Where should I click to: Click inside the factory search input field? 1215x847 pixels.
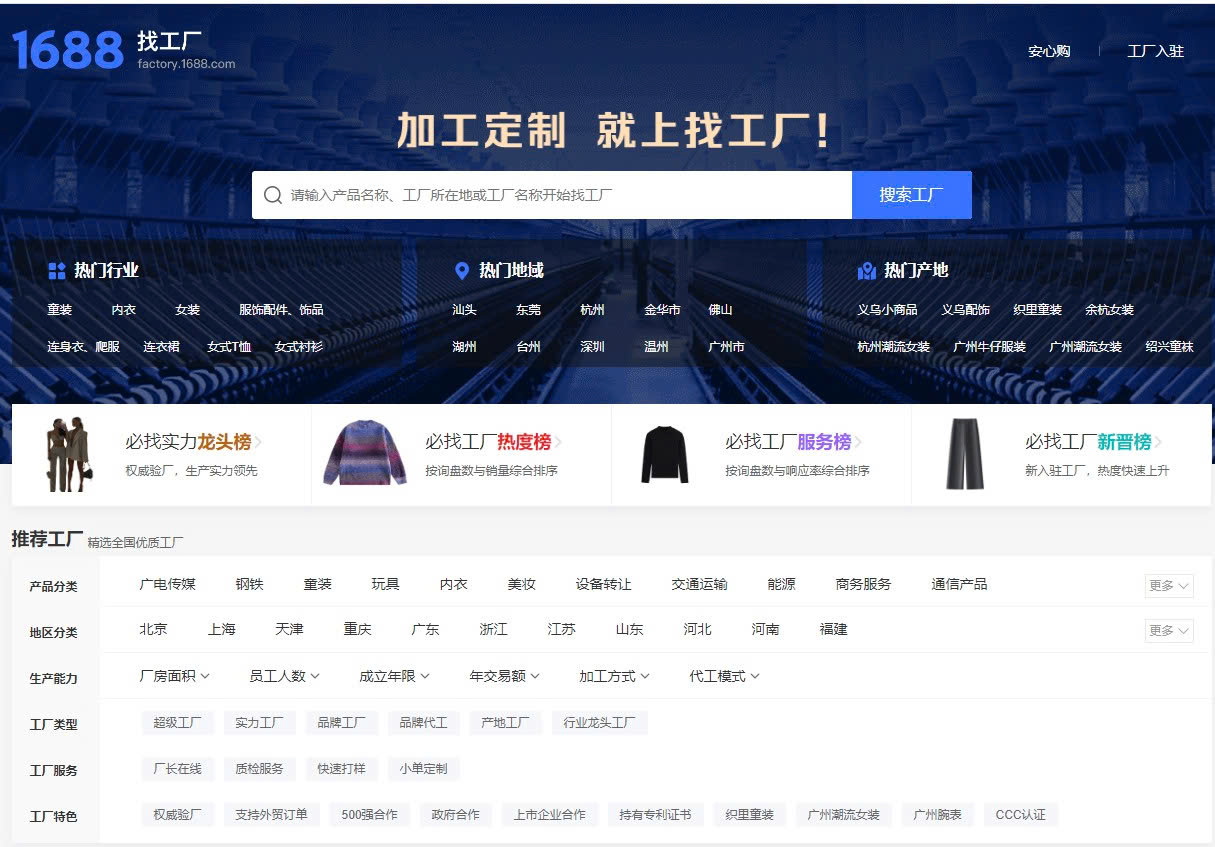pyautogui.click(x=550, y=194)
